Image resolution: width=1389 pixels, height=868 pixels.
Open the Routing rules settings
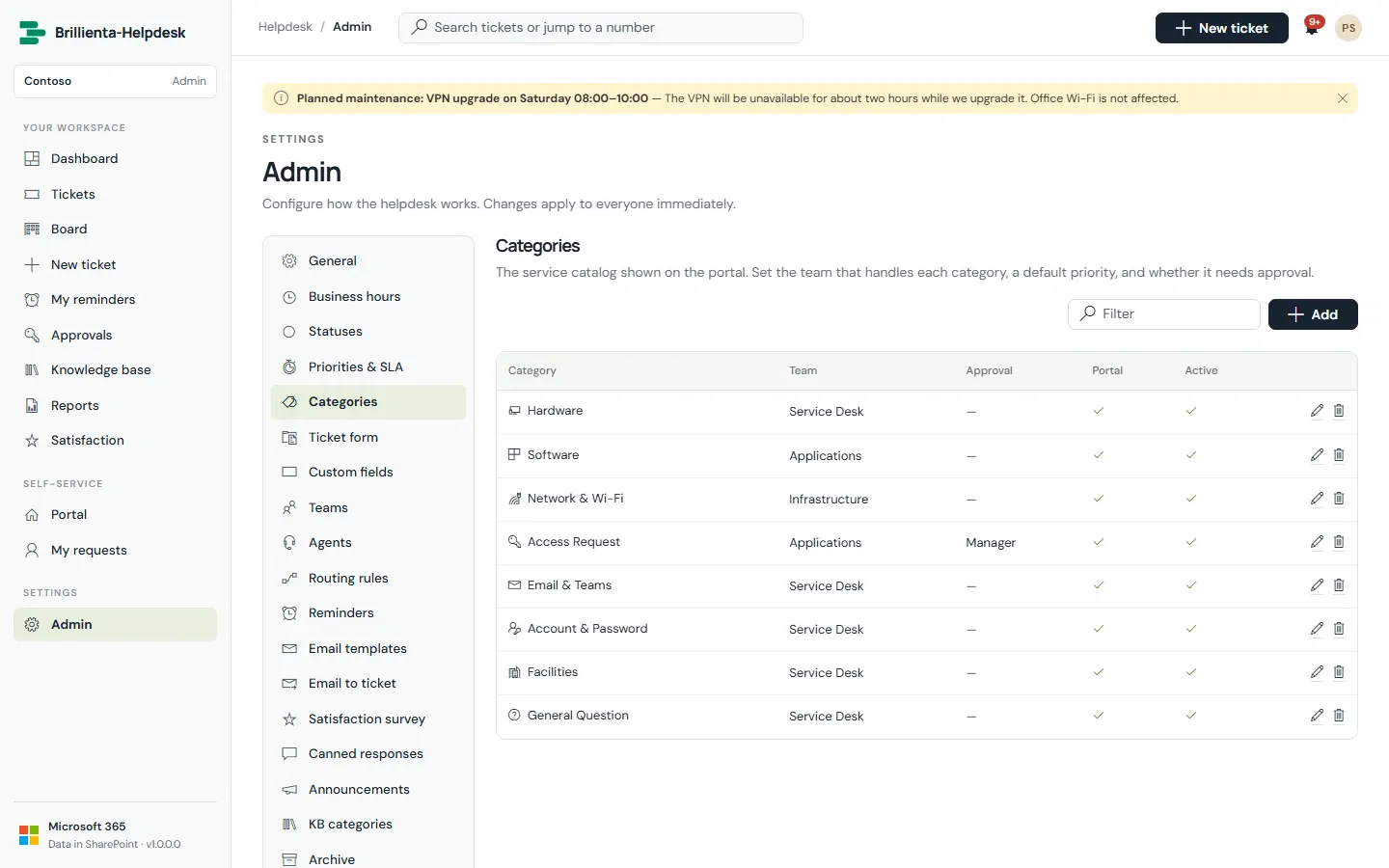coord(368,579)
